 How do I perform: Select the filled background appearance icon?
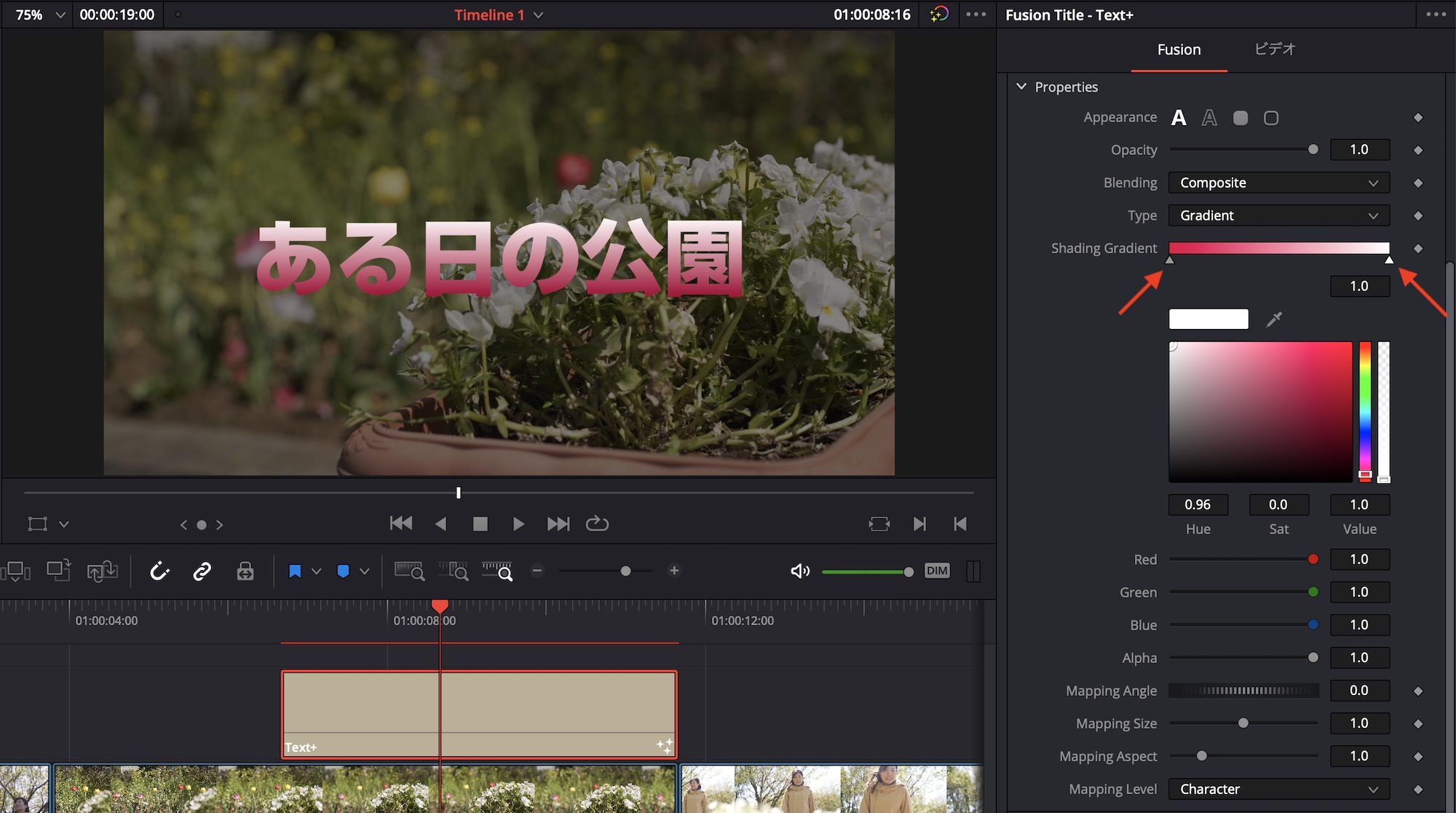coord(1241,118)
